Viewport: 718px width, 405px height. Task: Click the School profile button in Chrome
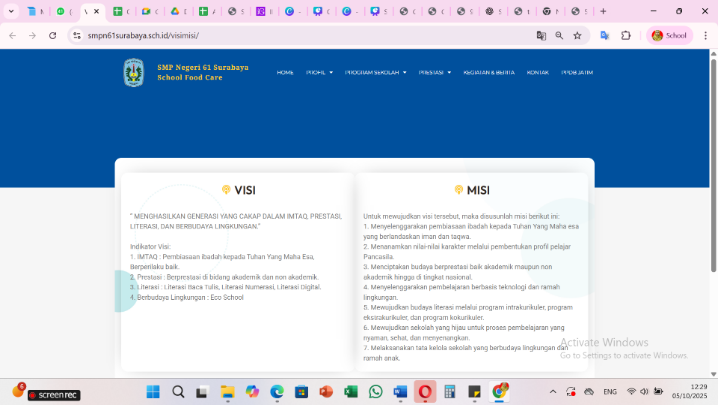pos(670,35)
